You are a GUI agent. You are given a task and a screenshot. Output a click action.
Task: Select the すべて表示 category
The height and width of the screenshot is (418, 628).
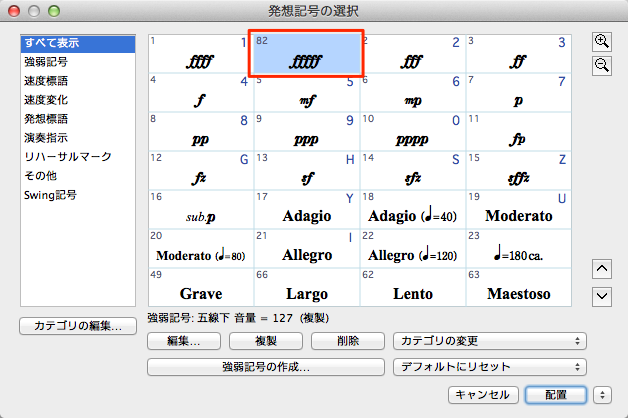(x=78, y=43)
